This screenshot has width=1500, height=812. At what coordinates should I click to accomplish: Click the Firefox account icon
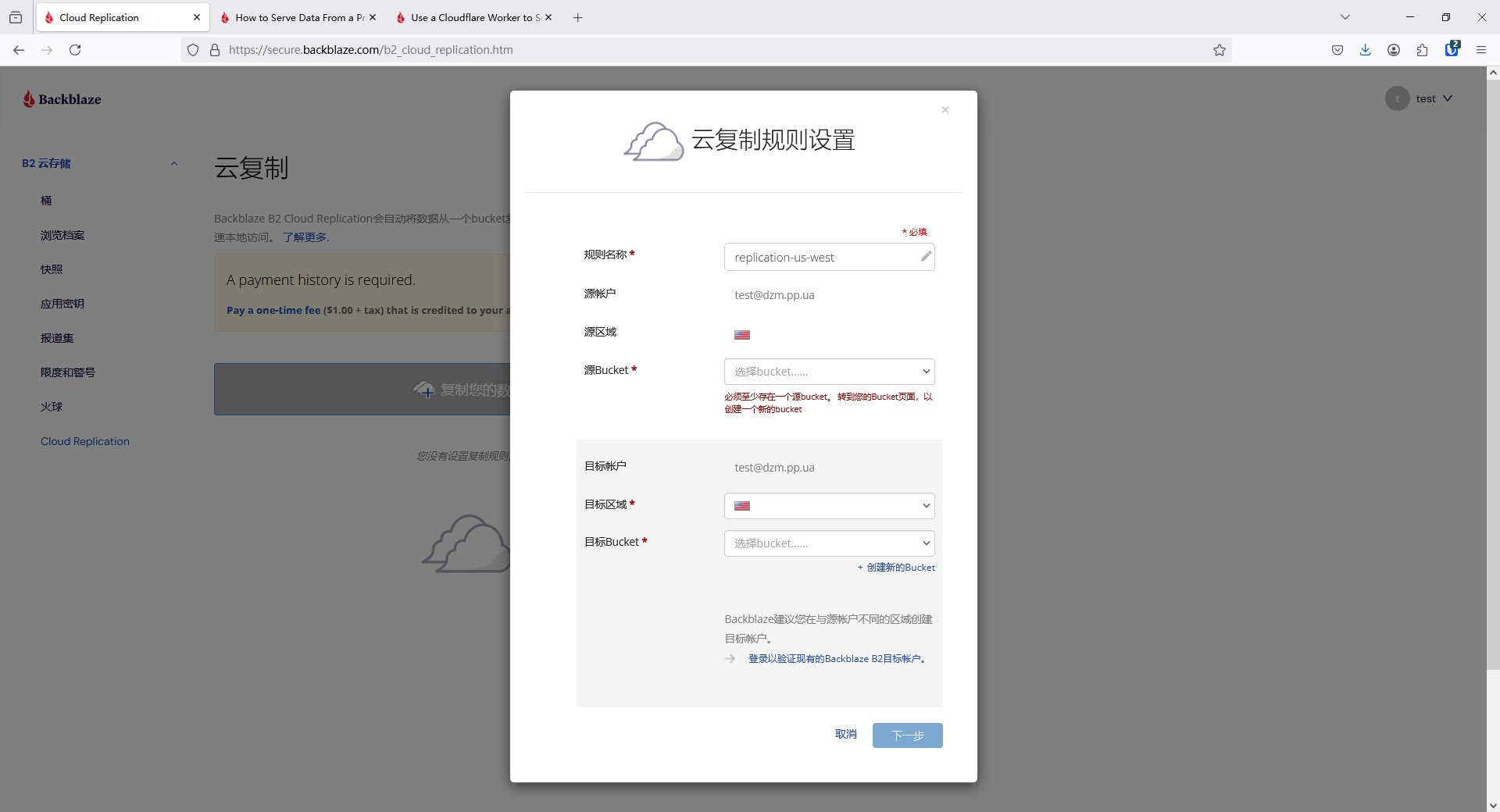pyautogui.click(x=1393, y=50)
